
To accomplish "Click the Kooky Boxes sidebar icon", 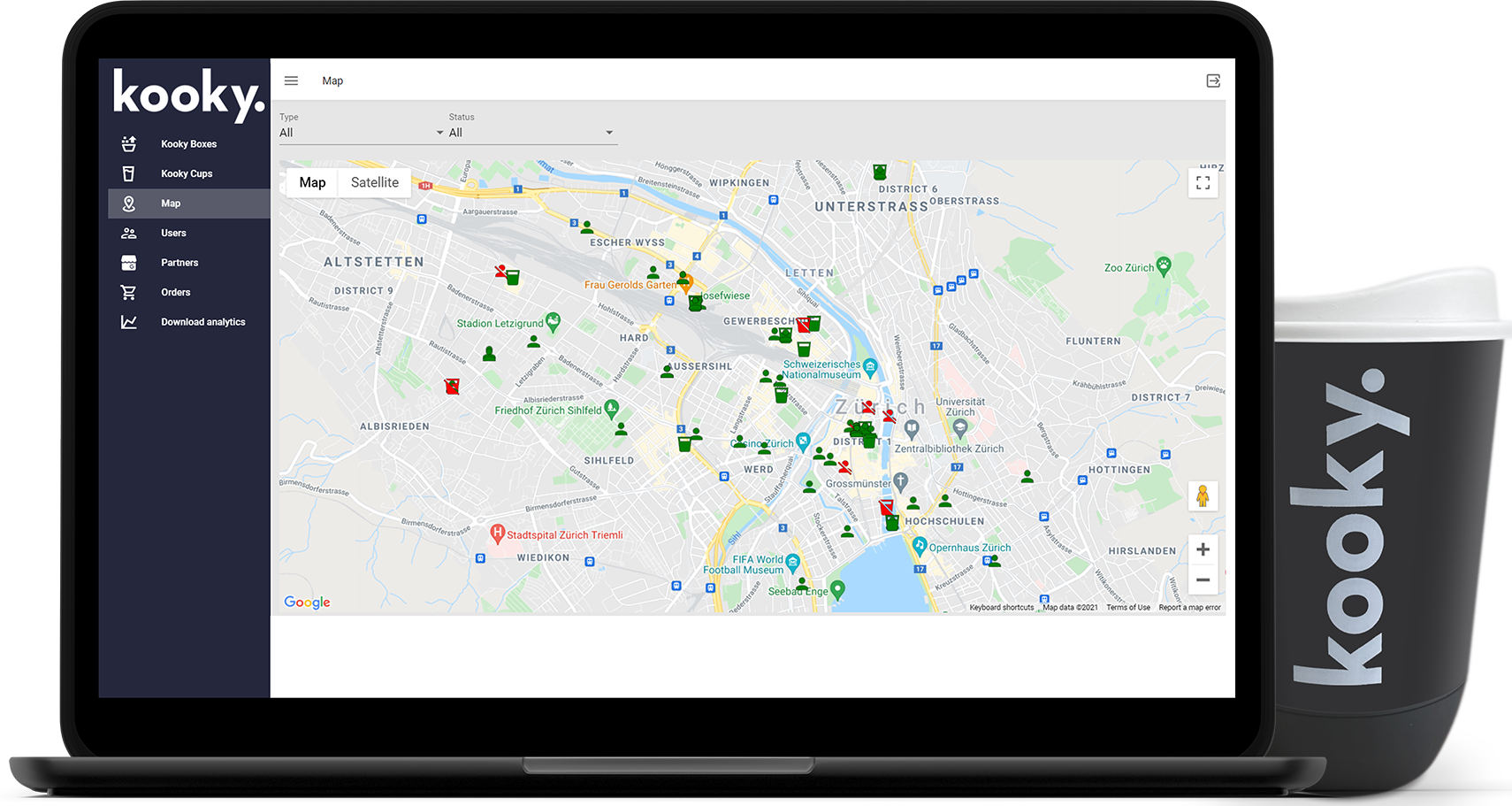I will point(129,143).
